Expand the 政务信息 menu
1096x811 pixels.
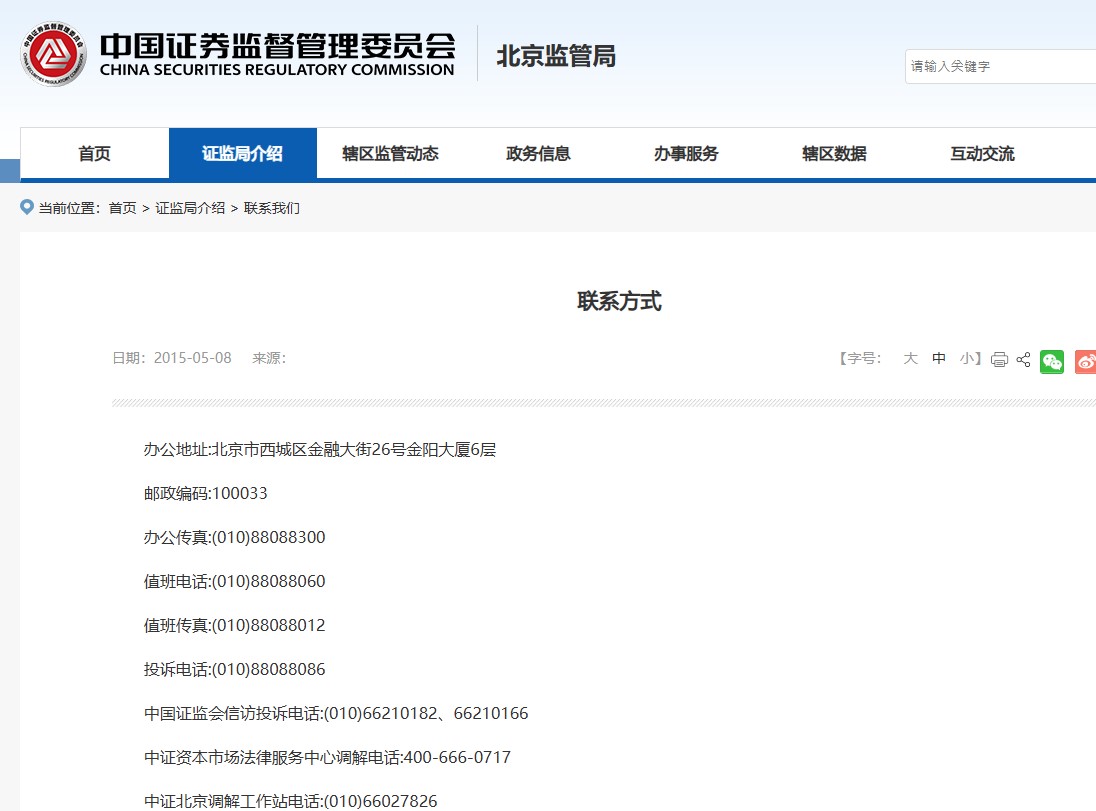tap(538, 153)
